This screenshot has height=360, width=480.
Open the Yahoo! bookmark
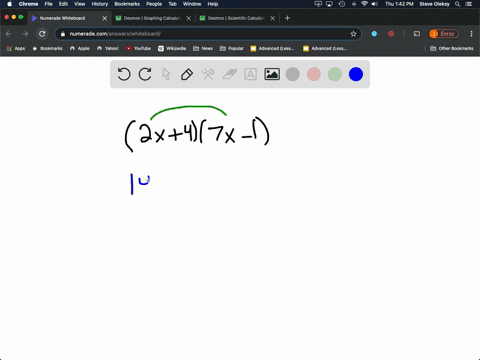point(108,48)
